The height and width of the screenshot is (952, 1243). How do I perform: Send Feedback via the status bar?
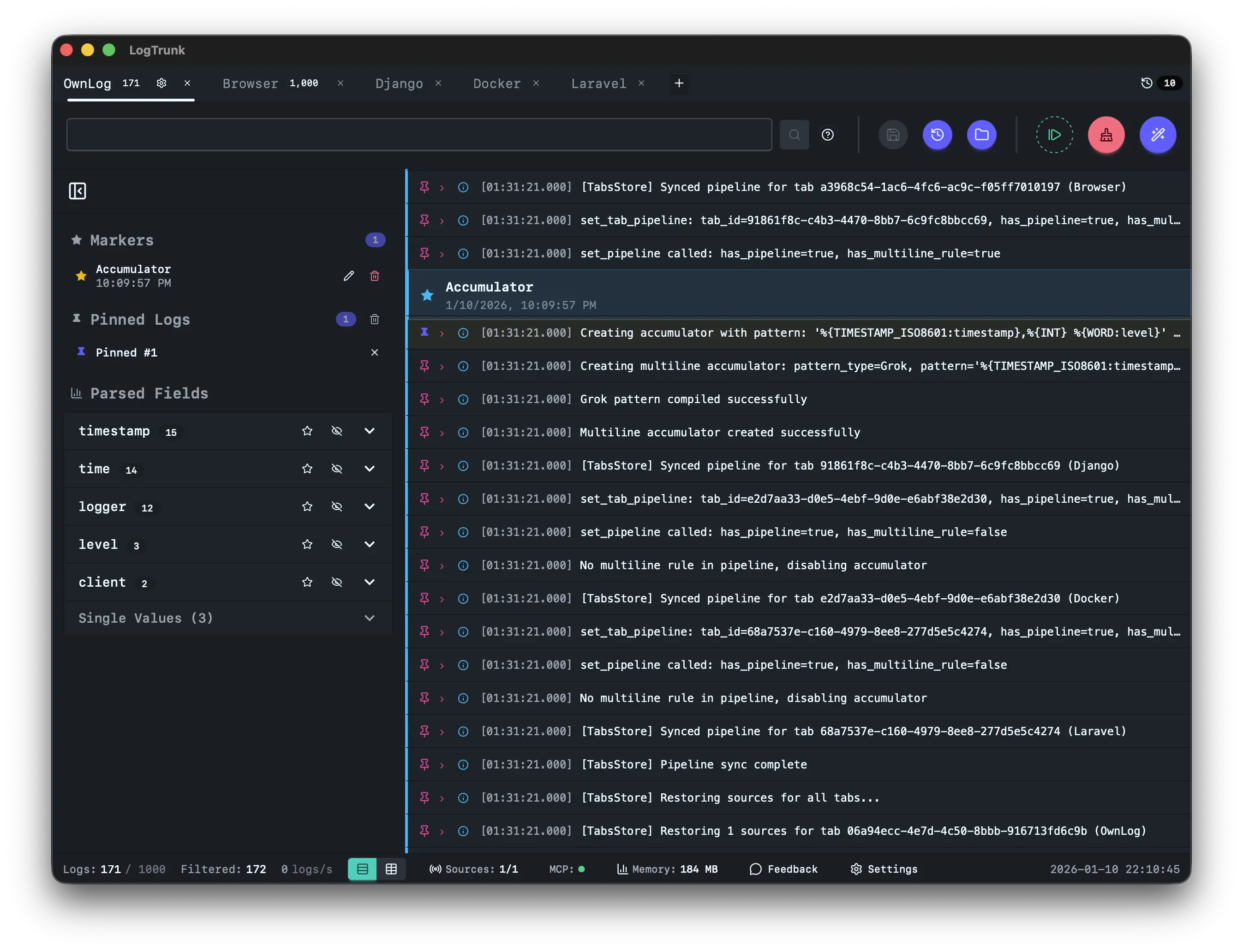click(x=784, y=869)
